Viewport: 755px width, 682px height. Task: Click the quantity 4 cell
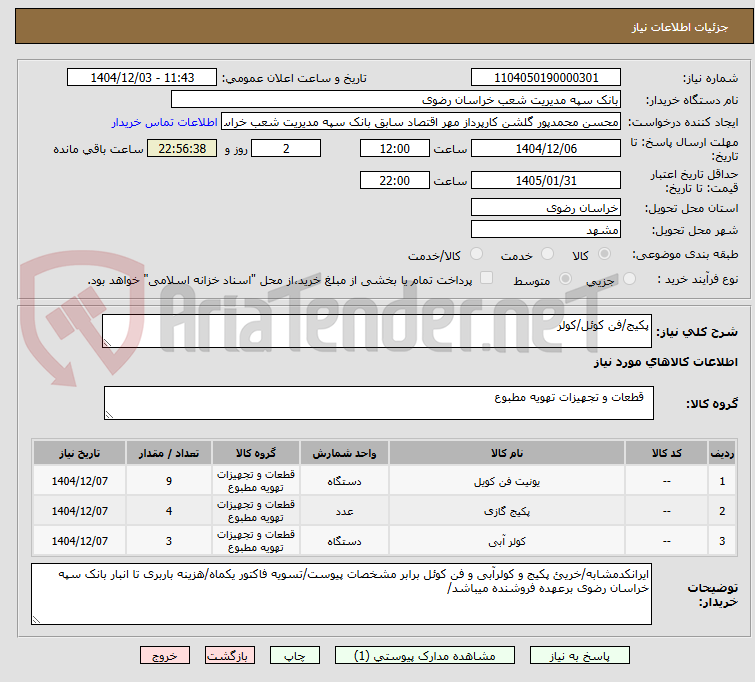pos(169,511)
